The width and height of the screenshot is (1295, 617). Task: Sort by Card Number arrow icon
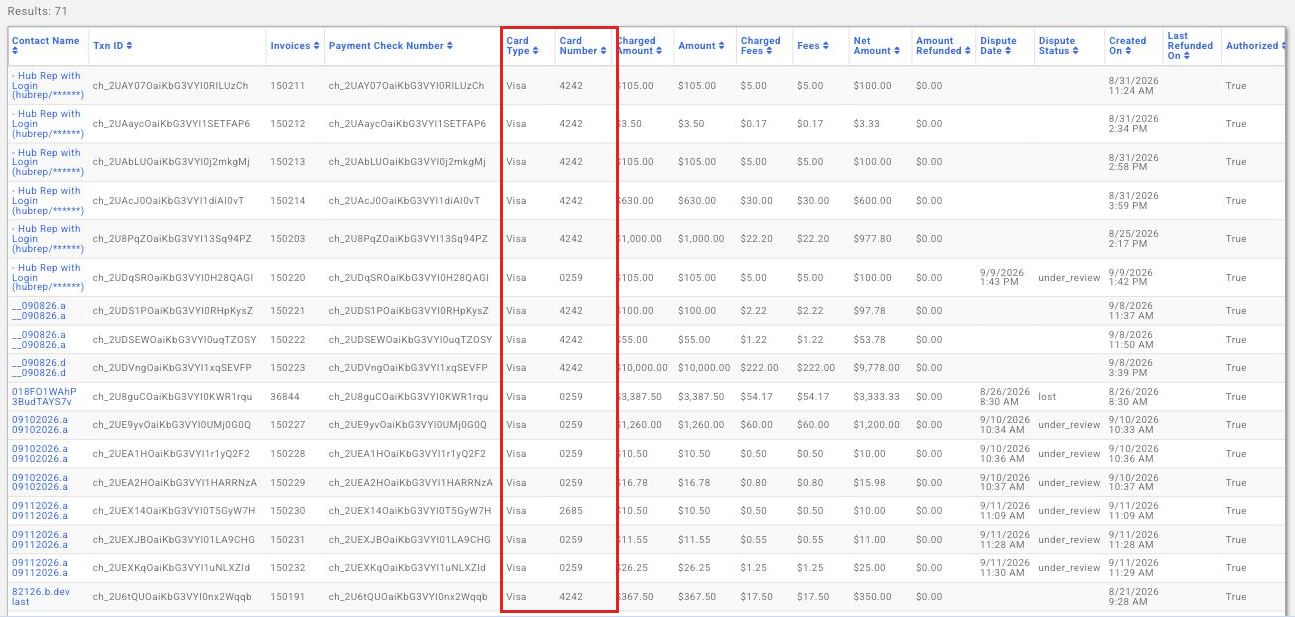coord(604,51)
